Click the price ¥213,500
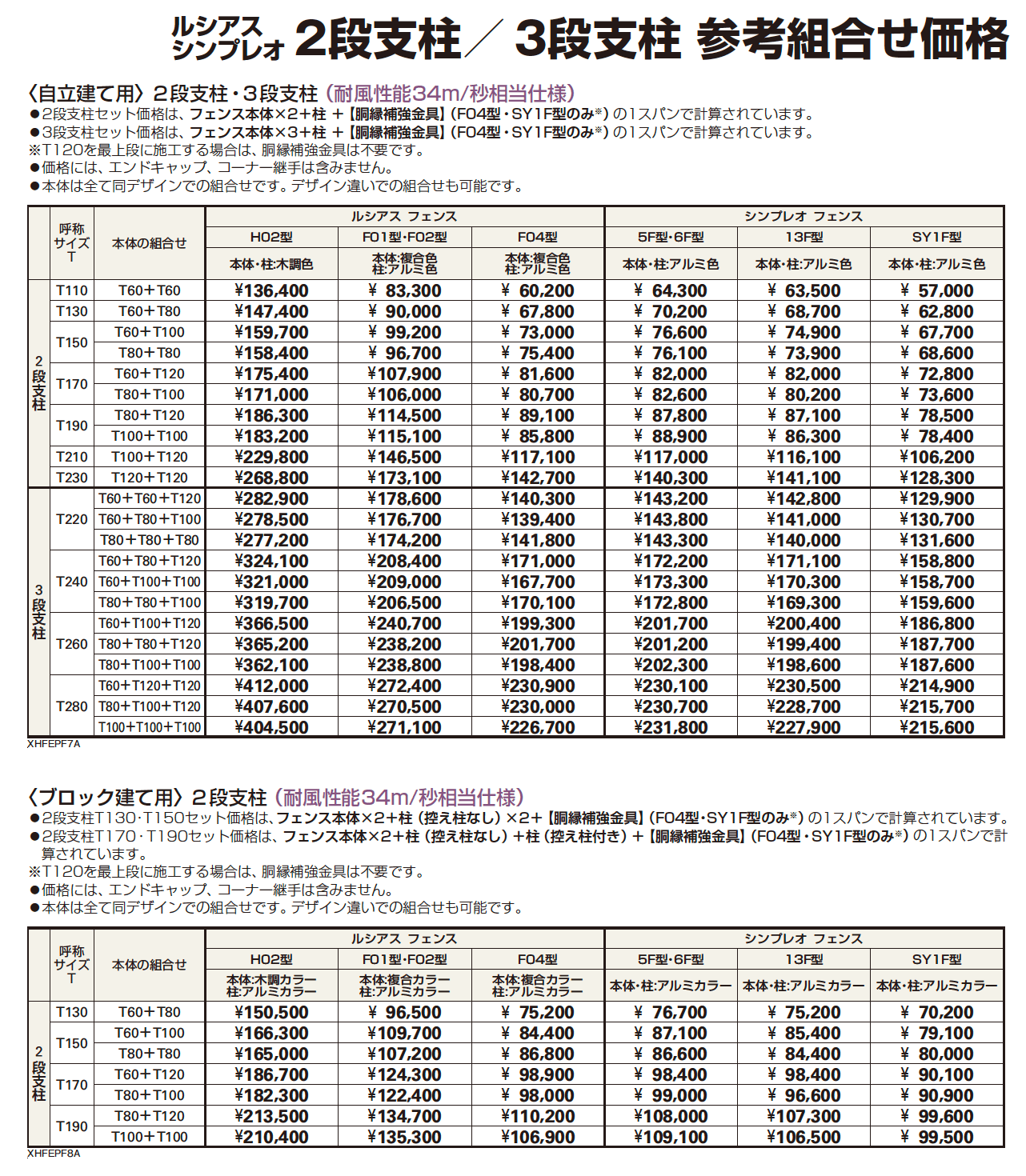This screenshot has width=1026, height=1176. [271, 1116]
